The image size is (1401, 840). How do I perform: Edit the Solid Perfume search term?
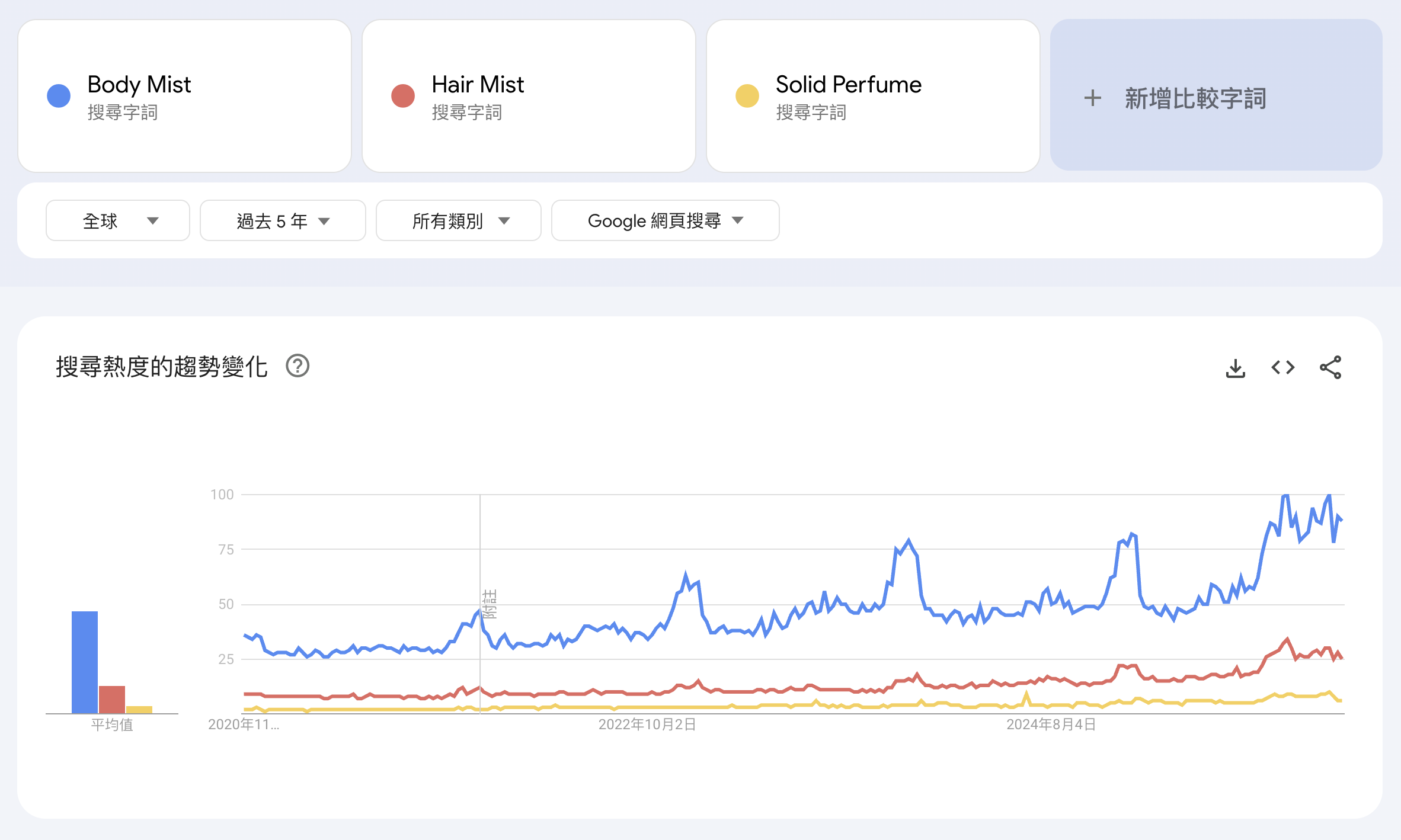(x=848, y=85)
